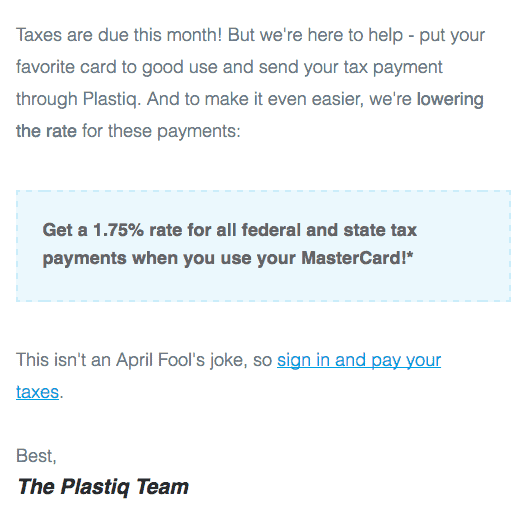Click the "for these payments:" text
Screen dimensions: 524x513
point(161,132)
